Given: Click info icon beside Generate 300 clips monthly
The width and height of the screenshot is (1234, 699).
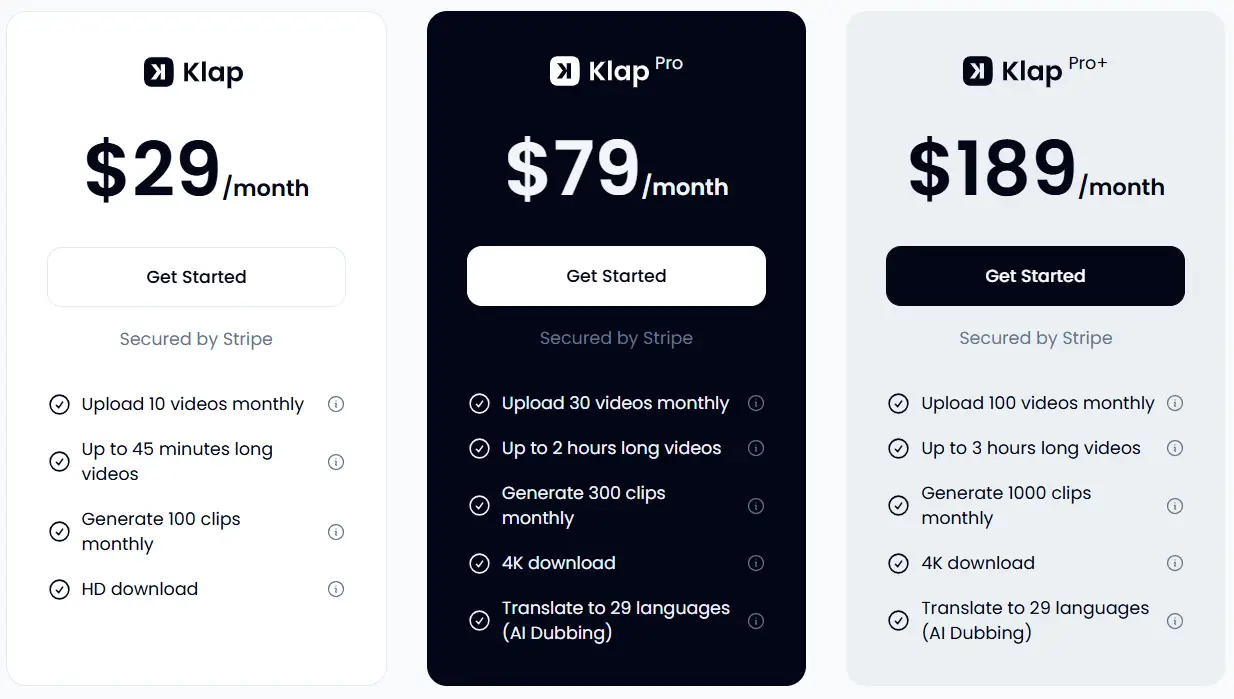Looking at the screenshot, I should [756, 506].
